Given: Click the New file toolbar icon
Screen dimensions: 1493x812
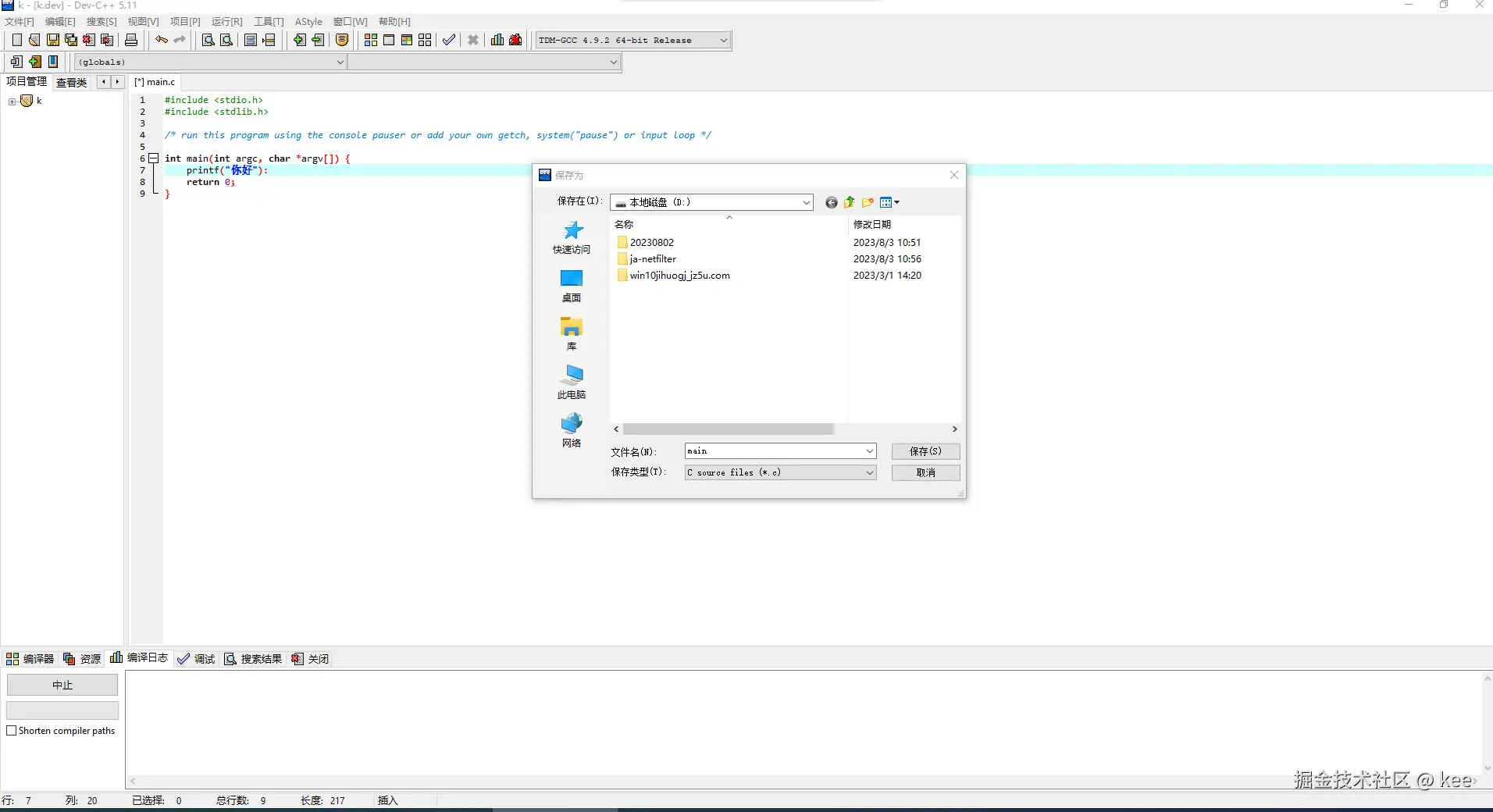Looking at the screenshot, I should (16, 40).
